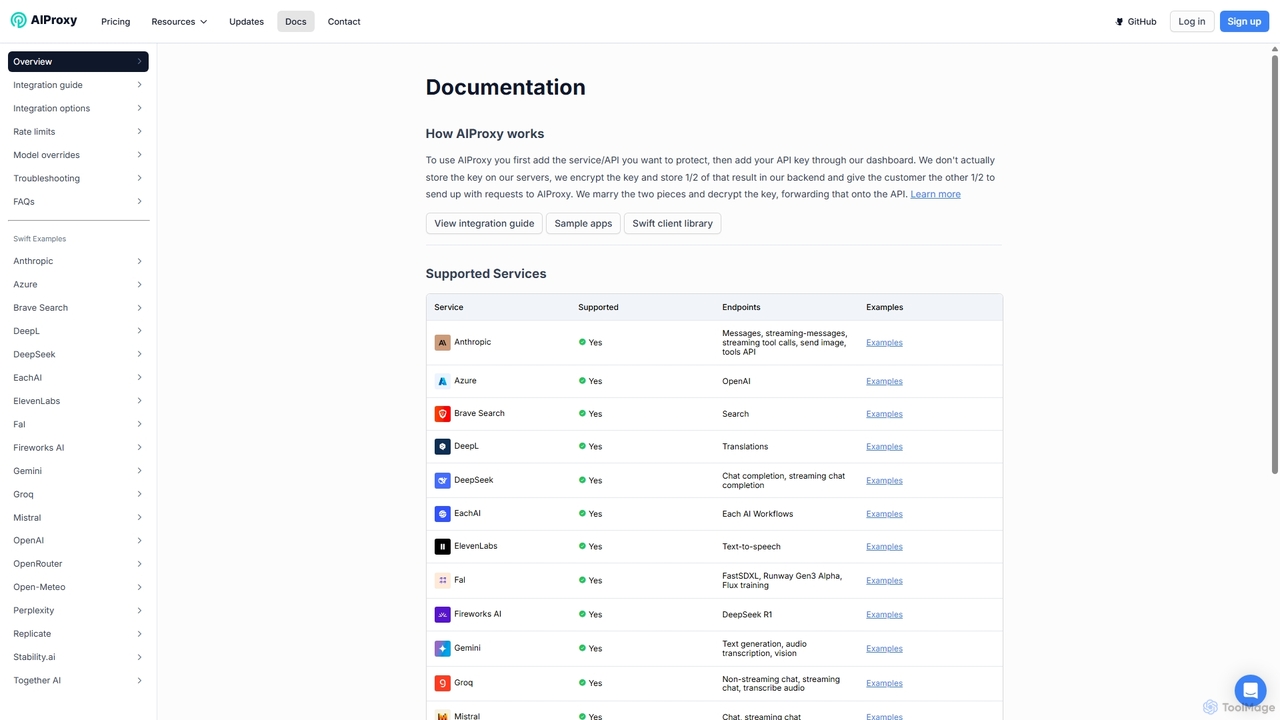Expand the Model overrides sidebar section
This screenshot has width=1280, height=720.
pyautogui.click(x=78, y=155)
